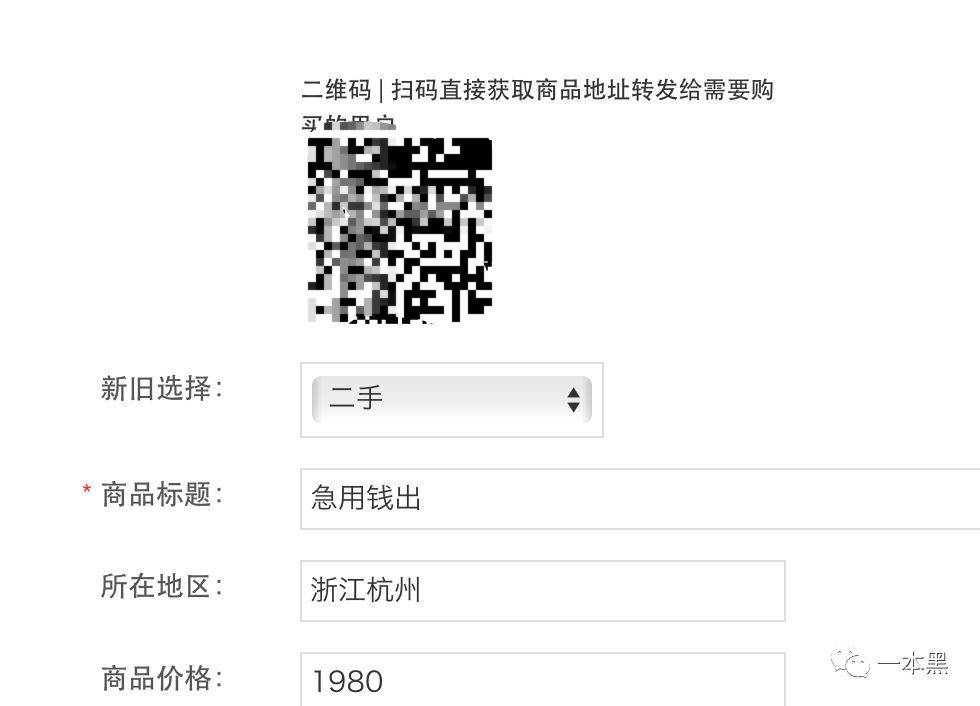Click the 浙江杭州 text in region box
This screenshot has height=706, width=980.
[x=366, y=590]
